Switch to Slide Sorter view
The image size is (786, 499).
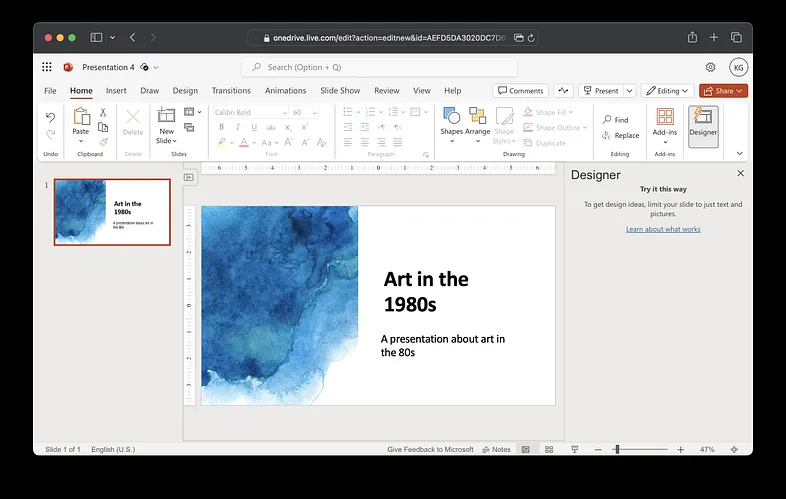(x=549, y=450)
